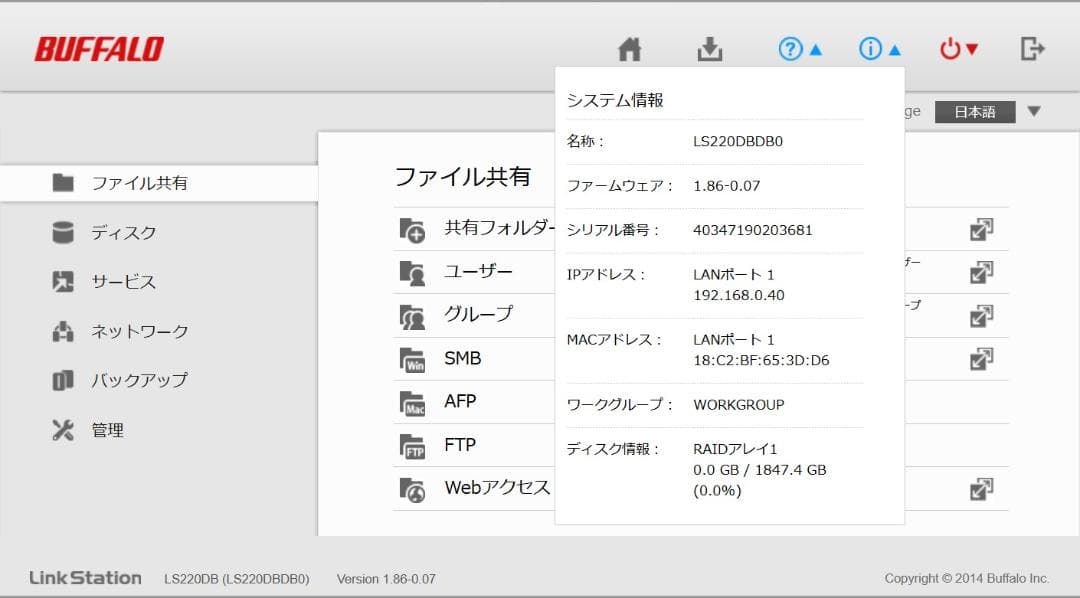Click the user folder icon
The width and height of the screenshot is (1080, 598).
pyautogui.click(x=413, y=274)
